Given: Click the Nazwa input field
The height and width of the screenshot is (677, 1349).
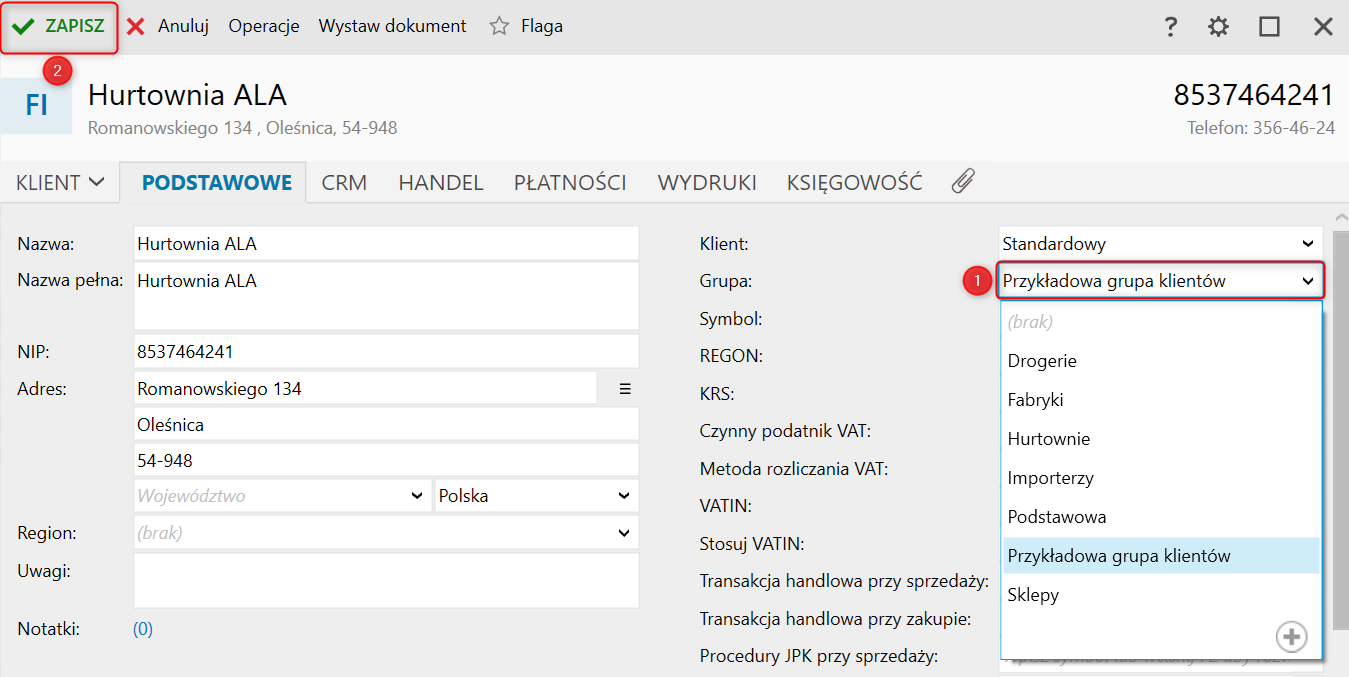Looking at the screenshot, I should pos(386,244).
